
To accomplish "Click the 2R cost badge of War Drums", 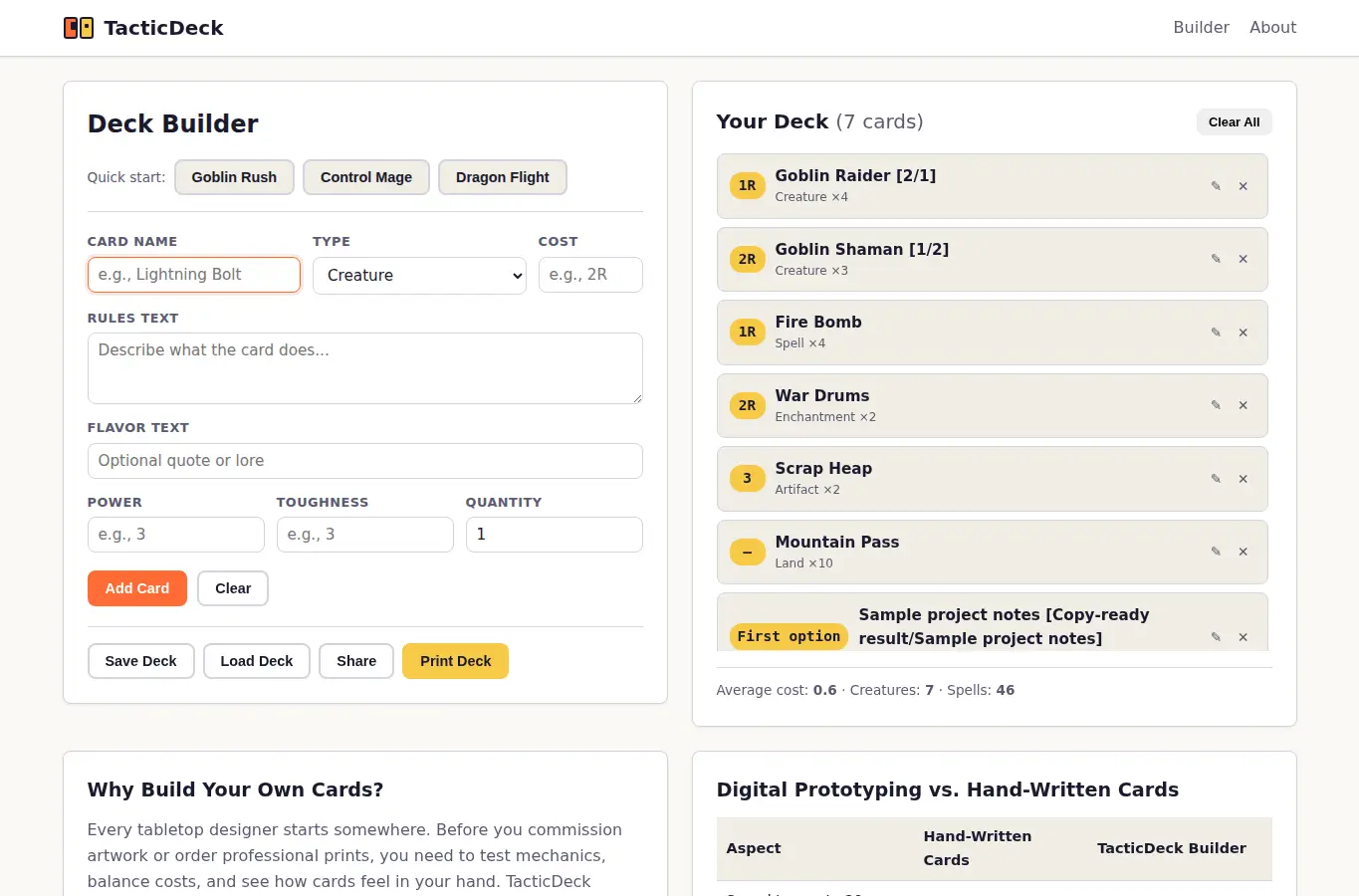I will tap(747, 405).
